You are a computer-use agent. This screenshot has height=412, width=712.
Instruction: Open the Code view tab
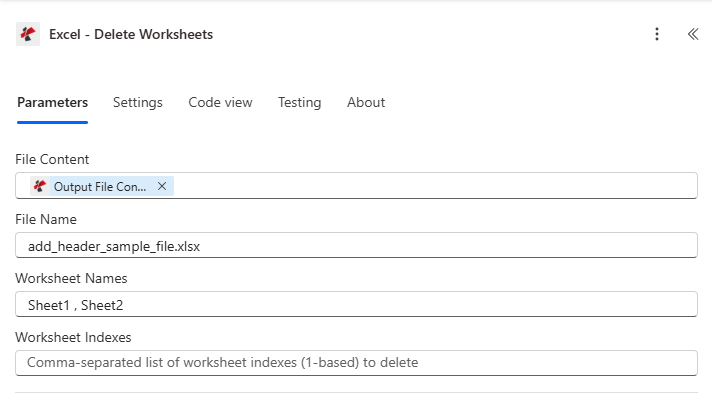220,103
